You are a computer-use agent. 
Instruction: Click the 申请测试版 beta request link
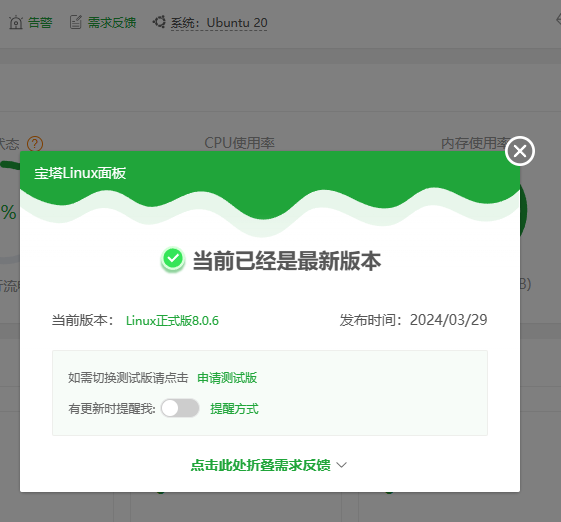(x=227, y=378)
